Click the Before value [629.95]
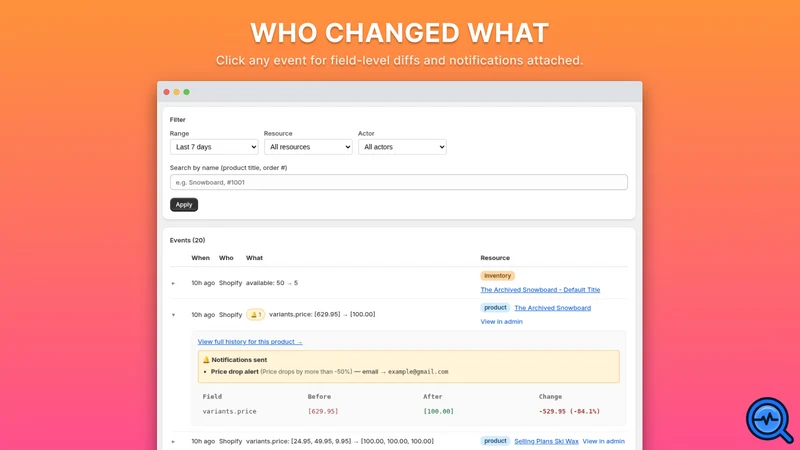 322,411
